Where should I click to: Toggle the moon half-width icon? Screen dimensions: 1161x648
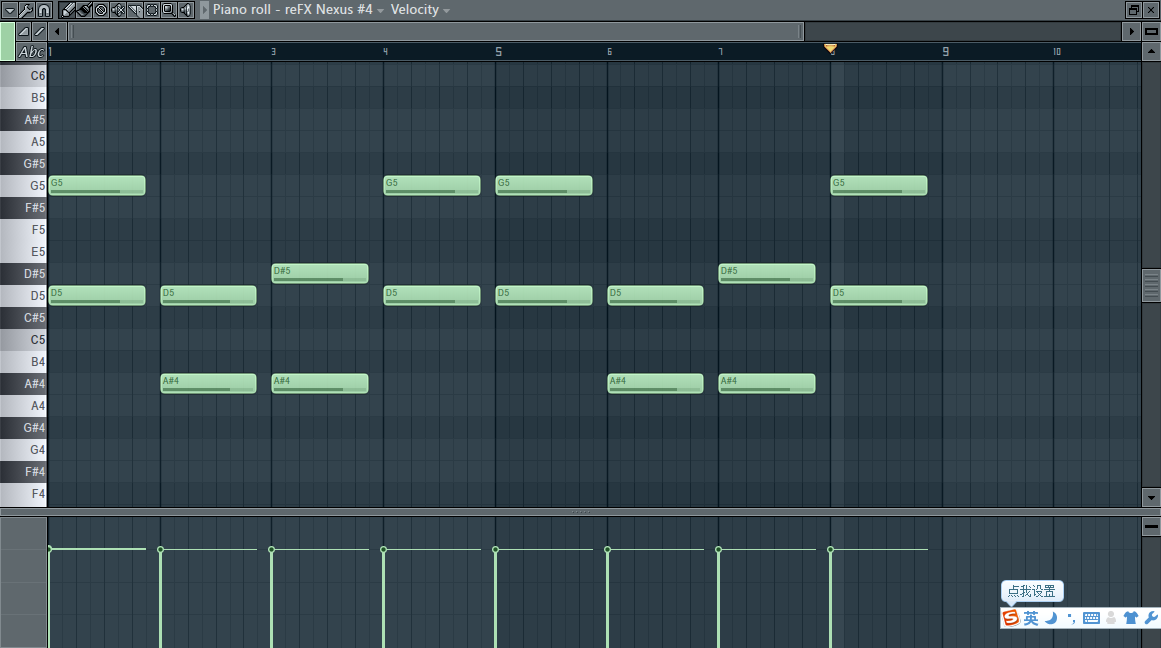1051,618
